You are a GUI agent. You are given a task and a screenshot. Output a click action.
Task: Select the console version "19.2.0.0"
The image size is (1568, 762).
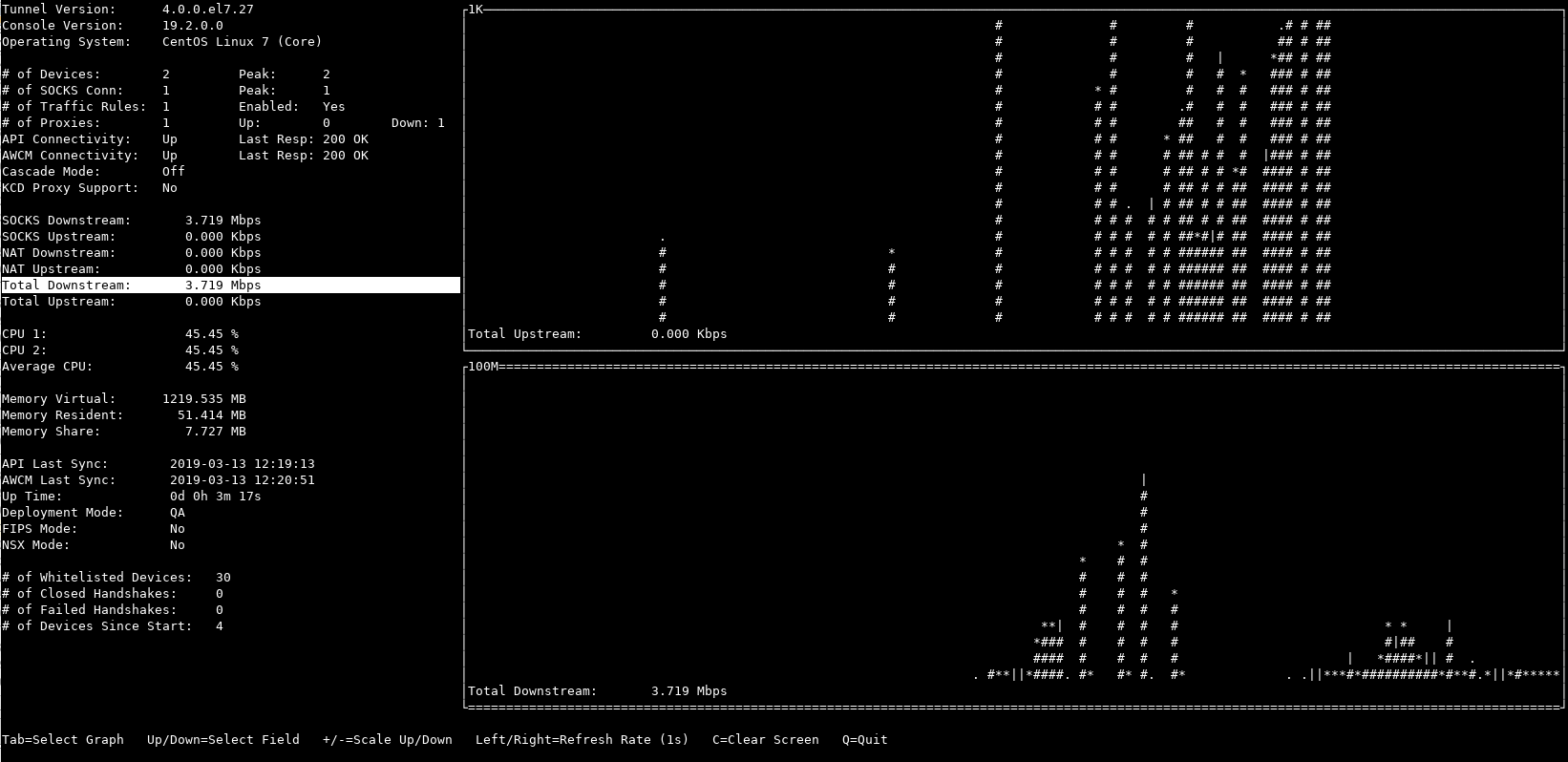tap(193, 26)
